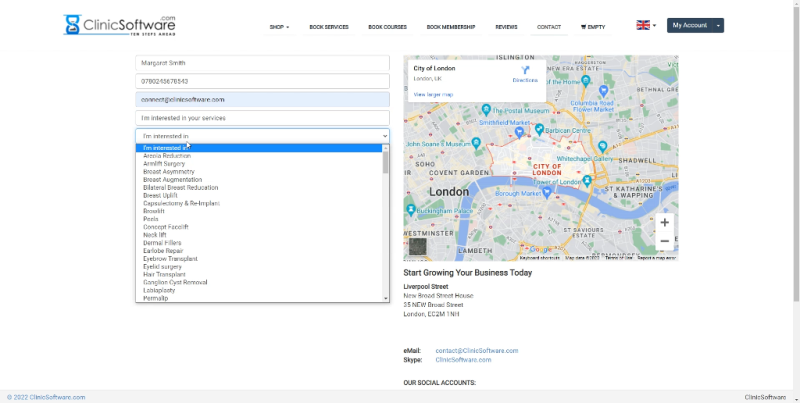Zoom in the map with plus icon

point(664,222)
